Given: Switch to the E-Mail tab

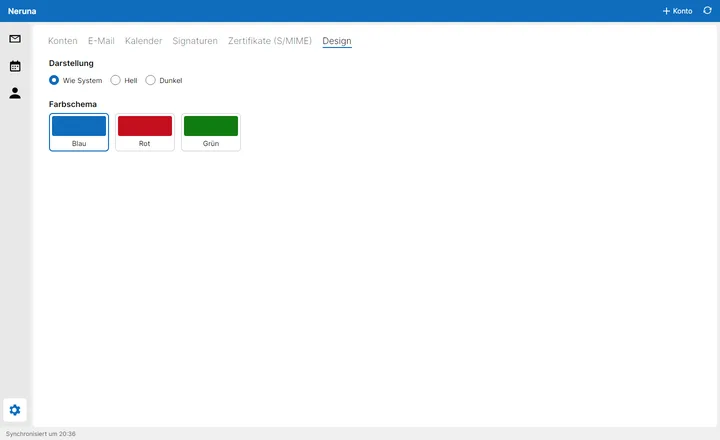Looking at the screenshot, I should tap(101, 41).
